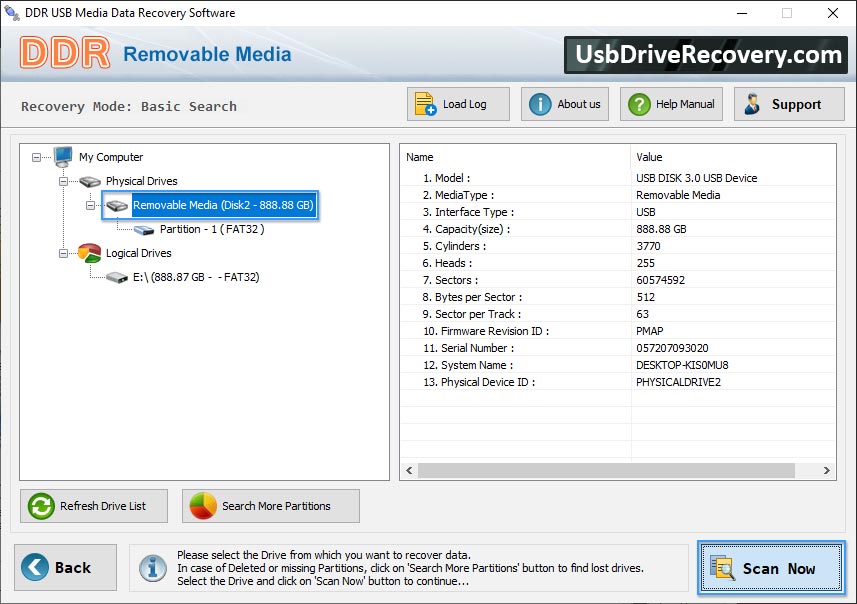Minimize the DDR recovery window
Screen dimensions: 857x604
742,13
